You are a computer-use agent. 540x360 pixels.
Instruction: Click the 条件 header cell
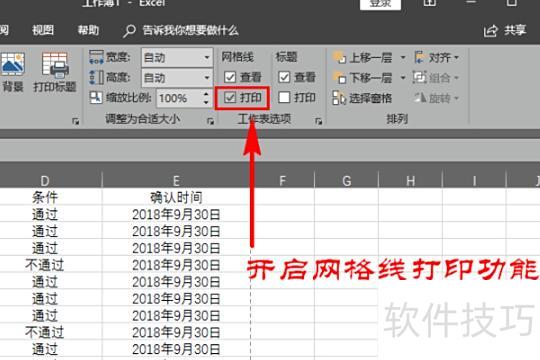(x=45, y=197)
